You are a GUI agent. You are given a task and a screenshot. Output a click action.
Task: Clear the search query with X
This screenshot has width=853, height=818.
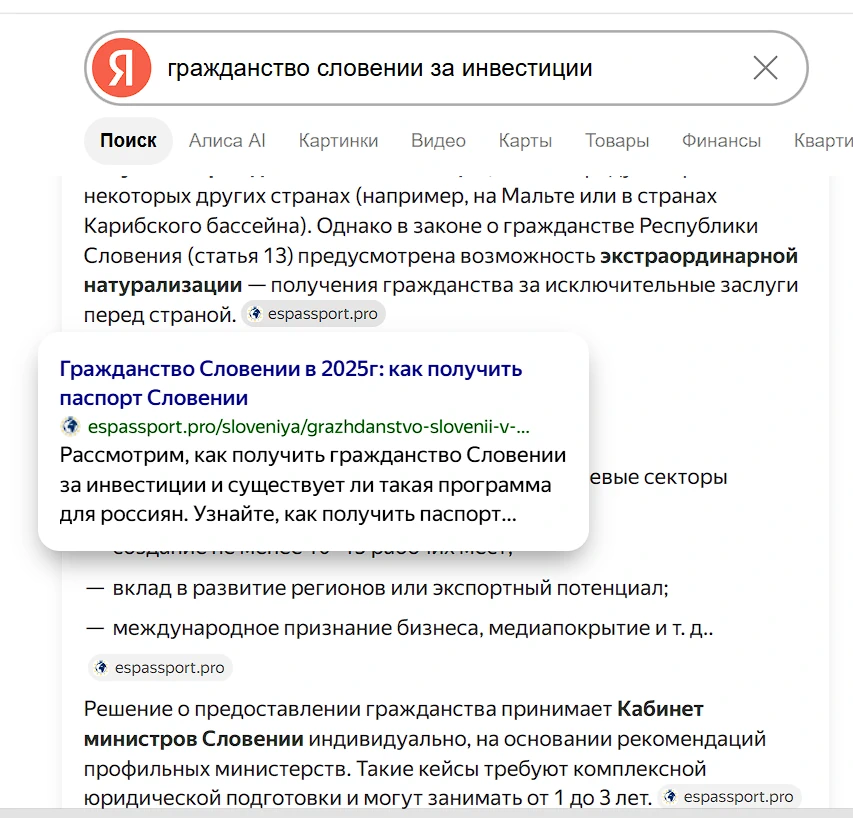(765, 68)
